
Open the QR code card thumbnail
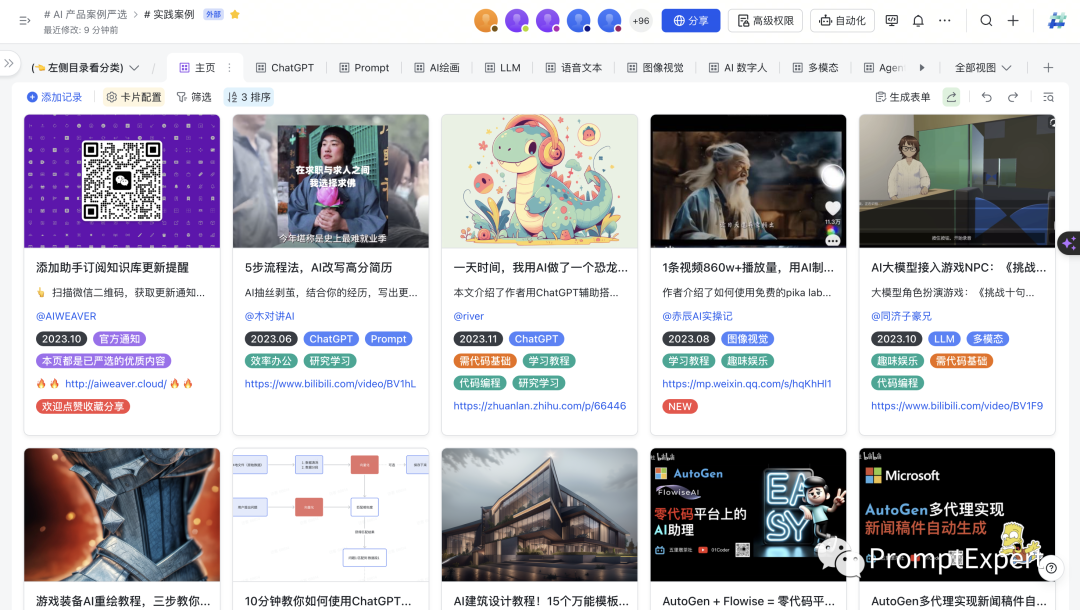[122, 181]
